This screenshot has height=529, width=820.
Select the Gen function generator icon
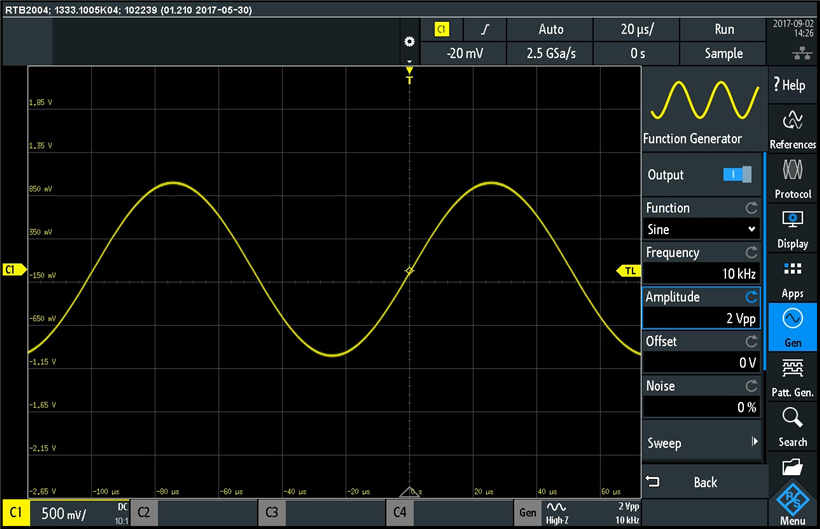pos(792,327)
